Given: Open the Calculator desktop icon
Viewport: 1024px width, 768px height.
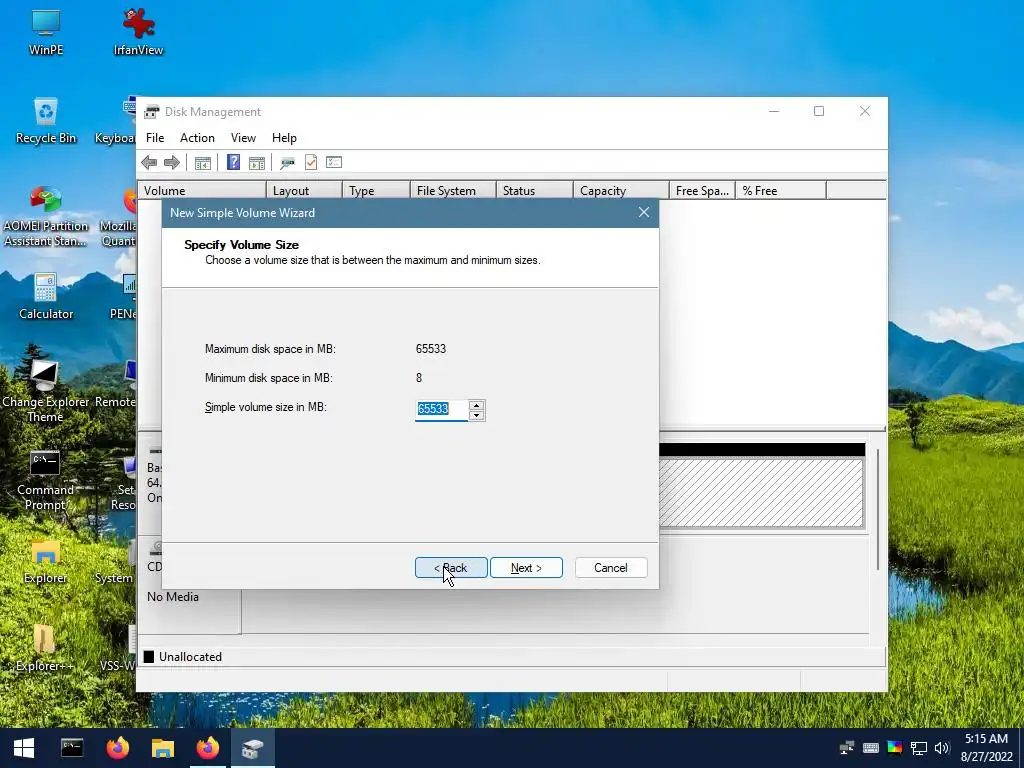Looking at the screenshot, I should (46, 296).
